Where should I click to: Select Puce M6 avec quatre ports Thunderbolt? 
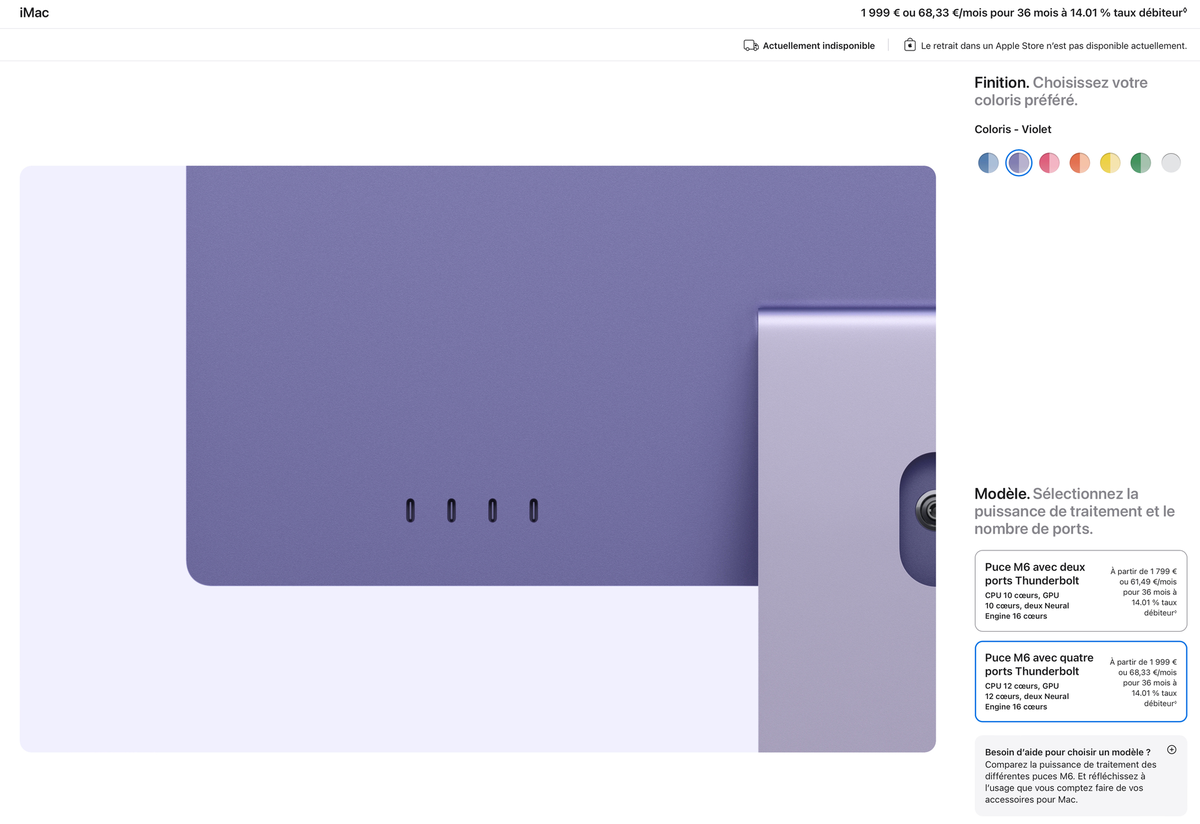(1081, 681)
